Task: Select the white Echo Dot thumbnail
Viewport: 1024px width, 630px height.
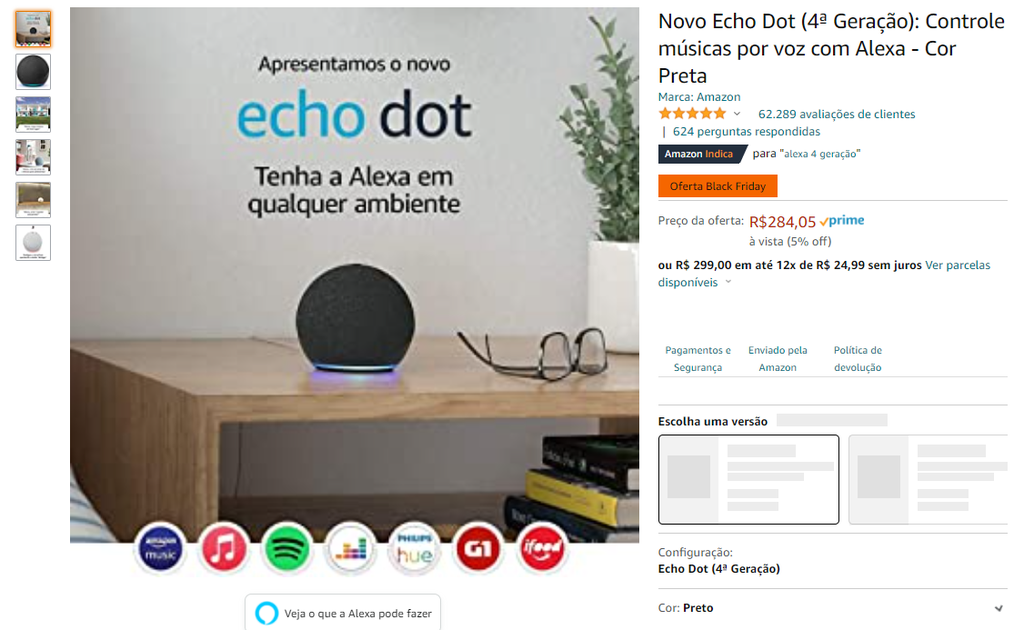Action: pyautogui.click(x=33, y=243)
